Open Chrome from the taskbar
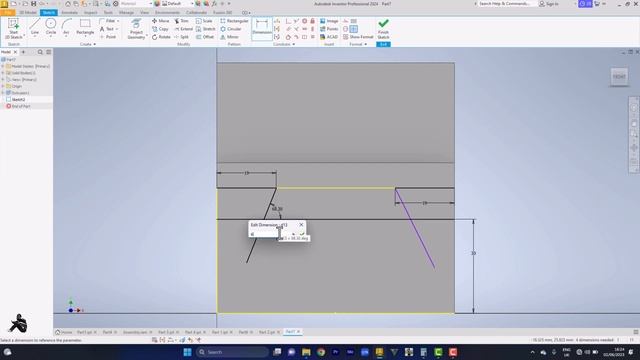Viewport: 640px width, 360px height. tap(321, 352)
